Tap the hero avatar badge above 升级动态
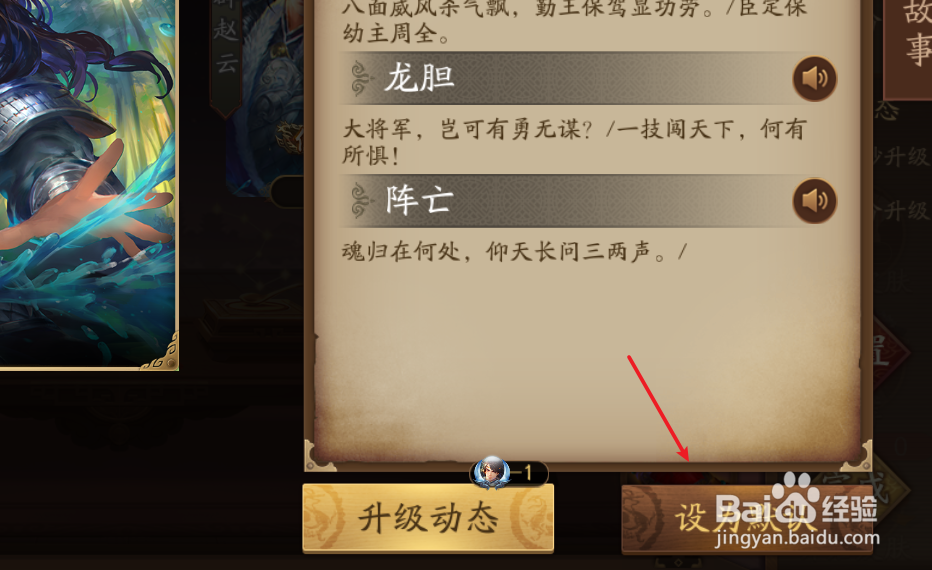This screenshot has width=932, height=570. click(x=491, y=473)
